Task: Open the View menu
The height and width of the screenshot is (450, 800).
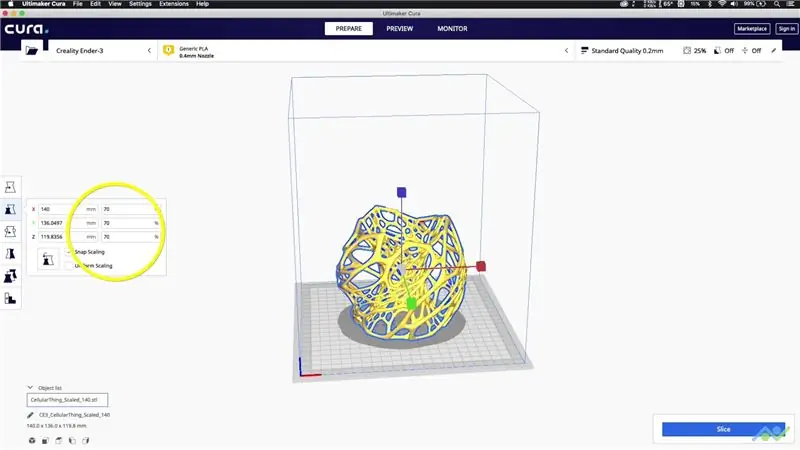Action: (x=115, y=4)
